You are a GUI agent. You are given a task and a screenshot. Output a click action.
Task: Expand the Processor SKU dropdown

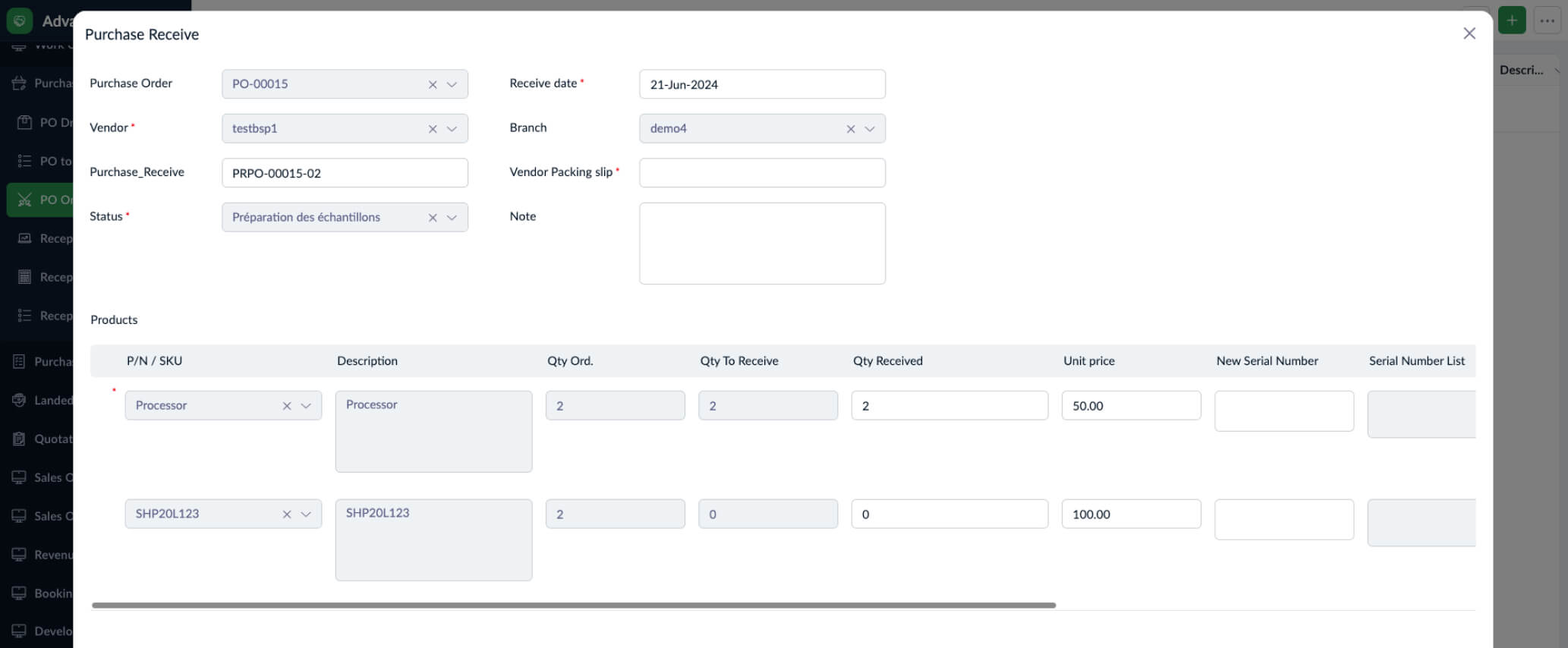coord(306,406)
